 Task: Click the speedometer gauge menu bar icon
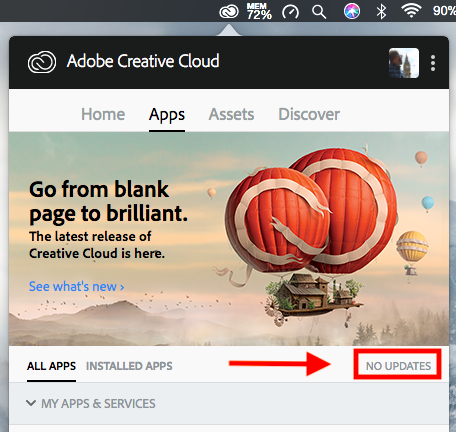[290, 12]
